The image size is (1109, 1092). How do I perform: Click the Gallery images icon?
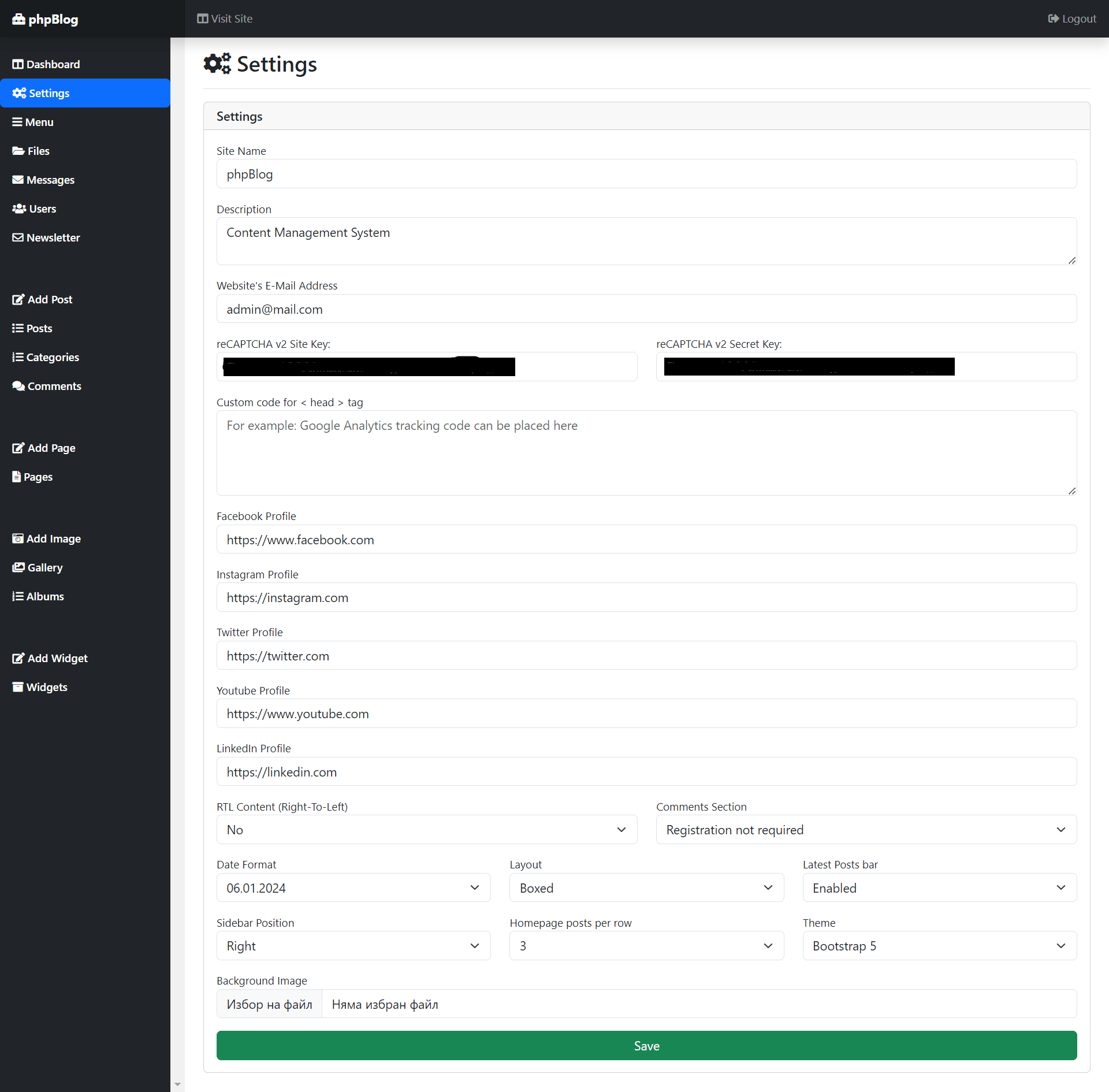[x=18, y=567]
